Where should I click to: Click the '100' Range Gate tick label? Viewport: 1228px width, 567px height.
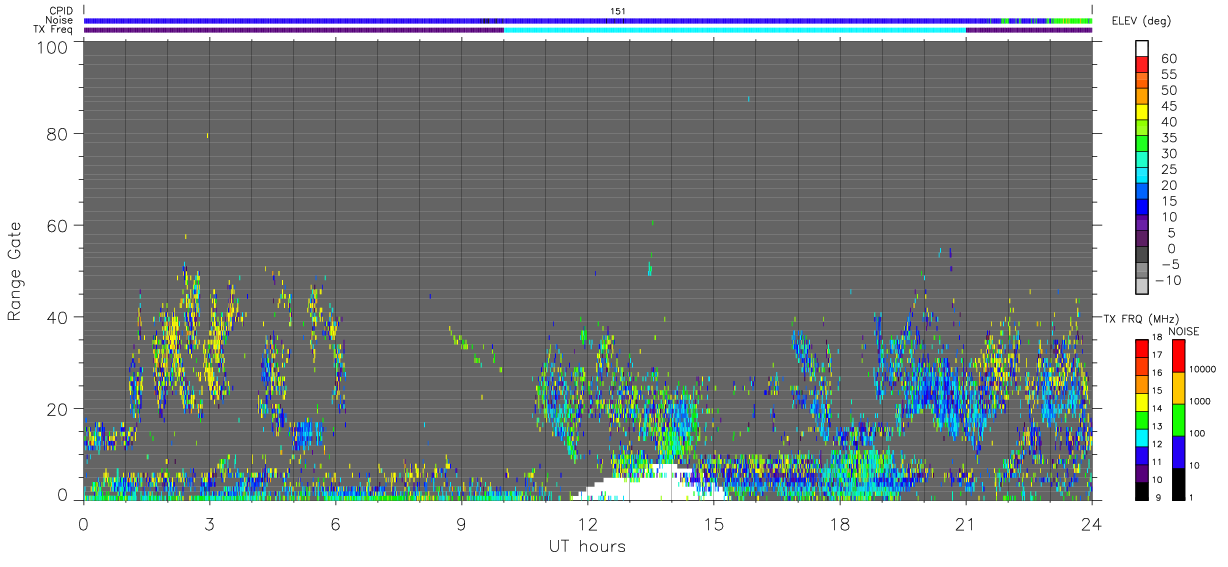click(52, 47)
